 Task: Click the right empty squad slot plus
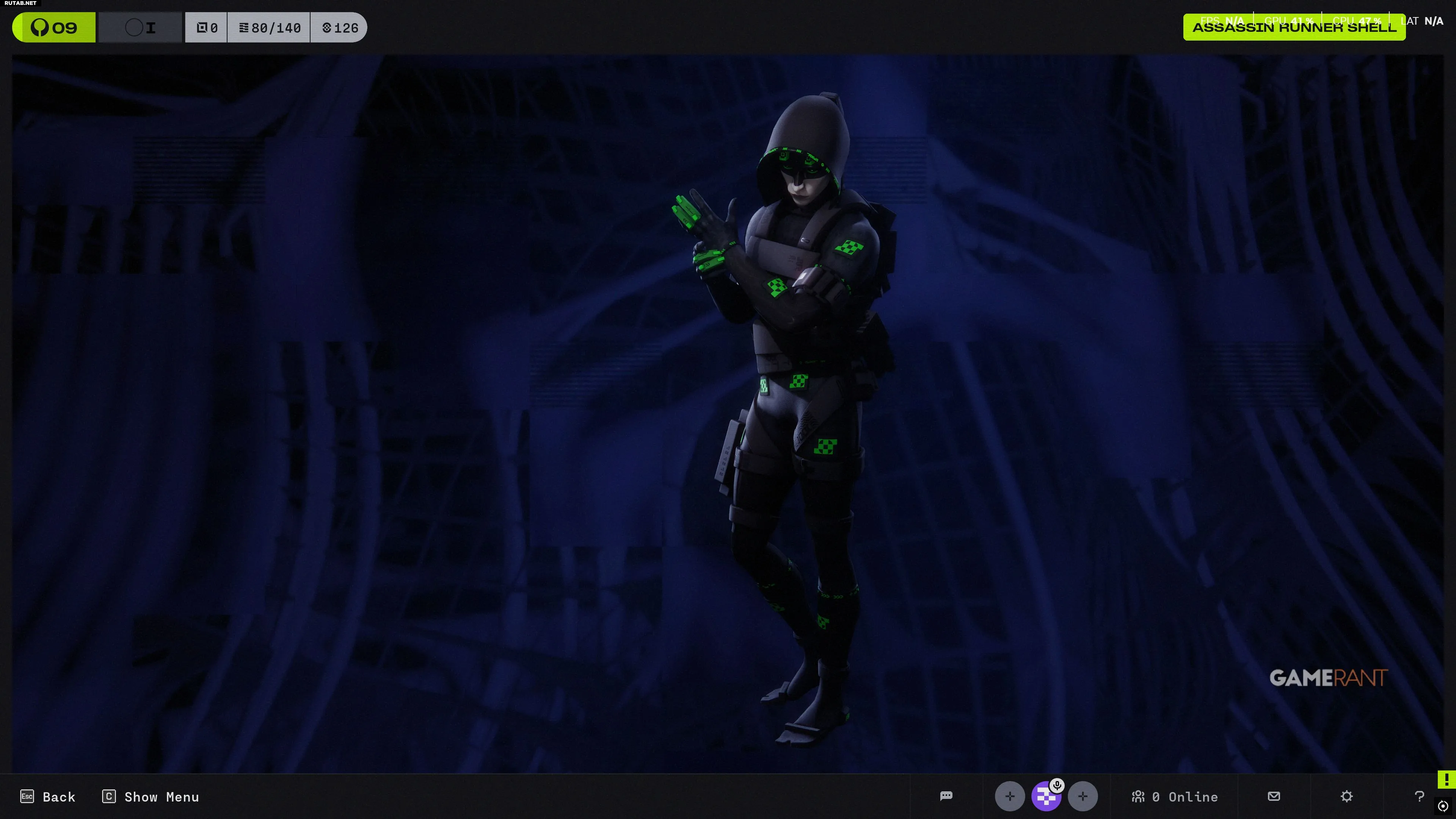click(1083, 796)
